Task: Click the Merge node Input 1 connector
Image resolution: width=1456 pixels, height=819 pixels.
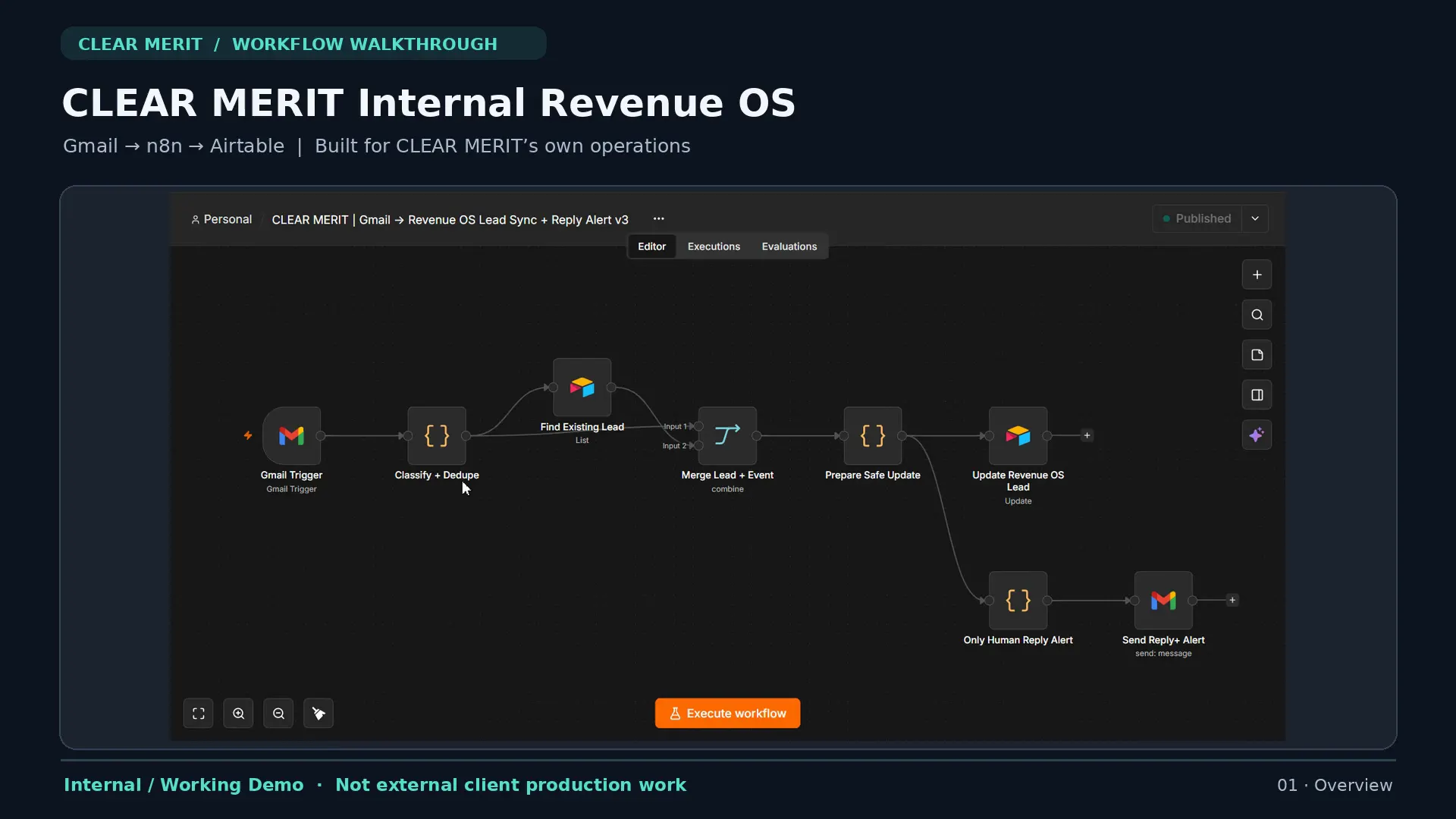Action: (699, 426)
